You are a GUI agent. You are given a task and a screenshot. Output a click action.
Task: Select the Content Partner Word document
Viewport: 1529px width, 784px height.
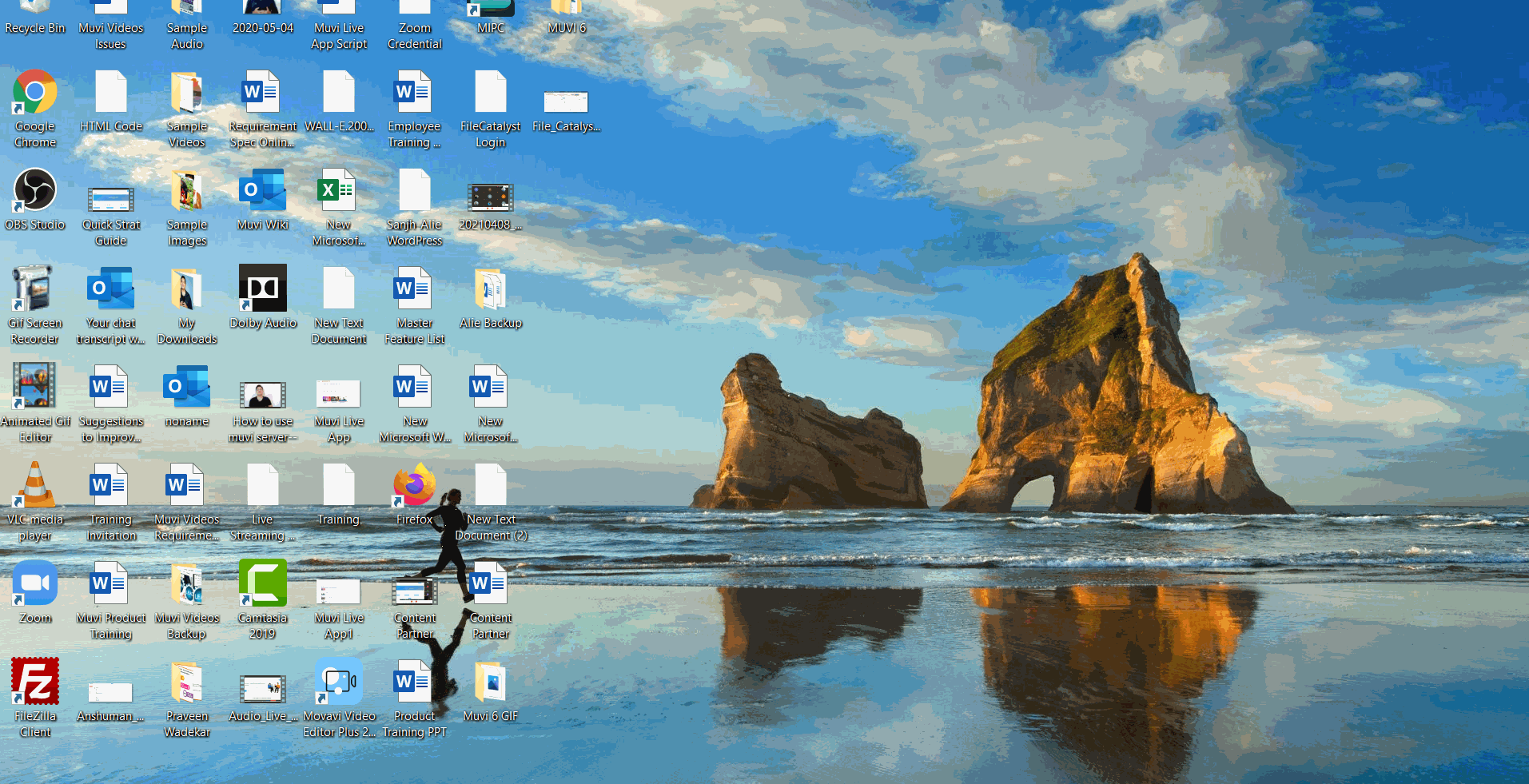click(491, 600)
